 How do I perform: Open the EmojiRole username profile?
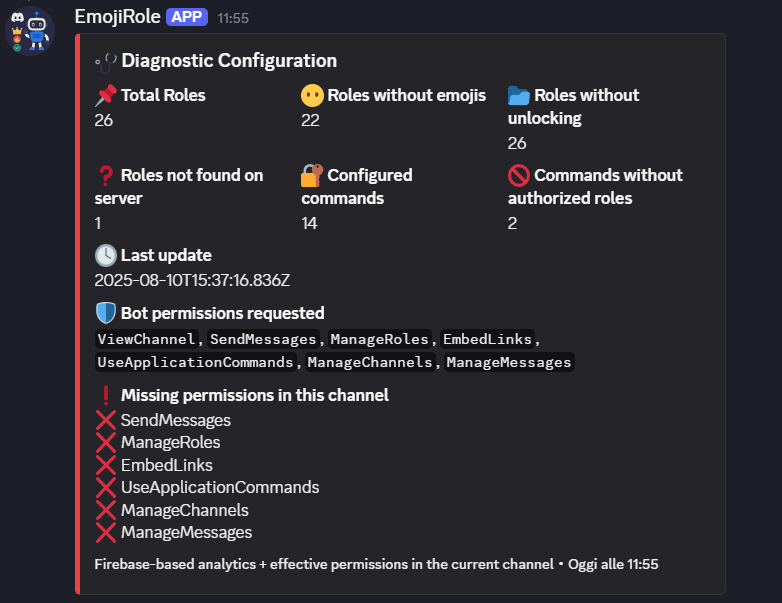[x=117, y=17]
